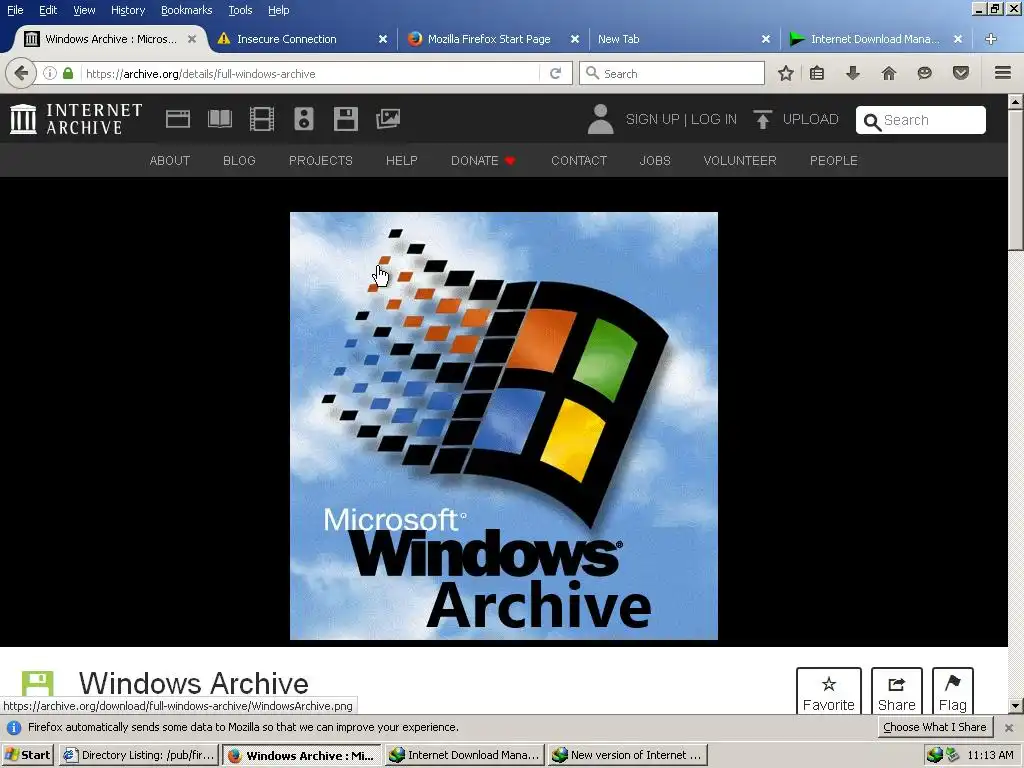This screenshot has width=1024, height=768.
Task: Open the HELP nav link
Action: [402, 161]
